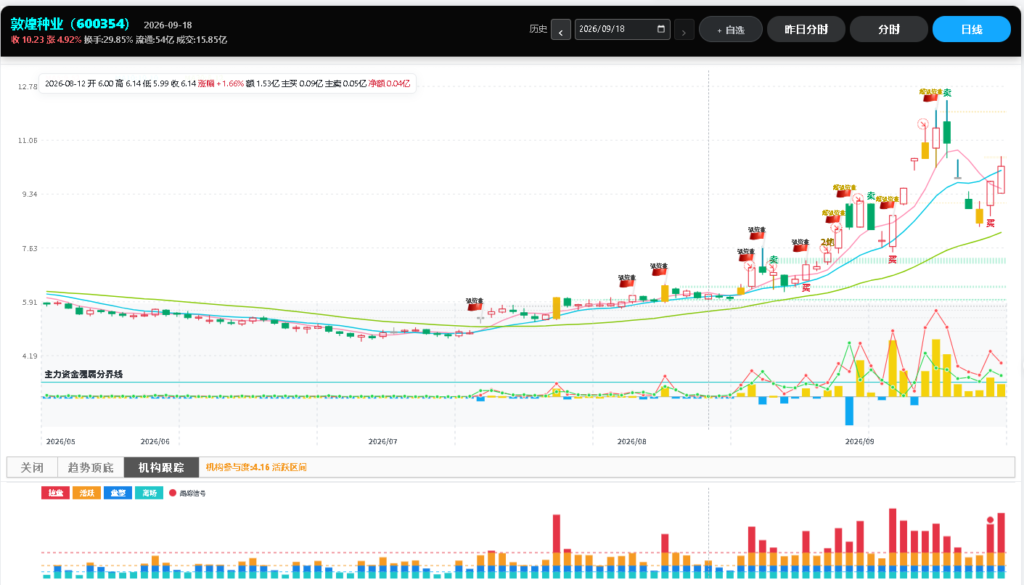Click the 2进 marker on the candlestick chart

[827, 242]
